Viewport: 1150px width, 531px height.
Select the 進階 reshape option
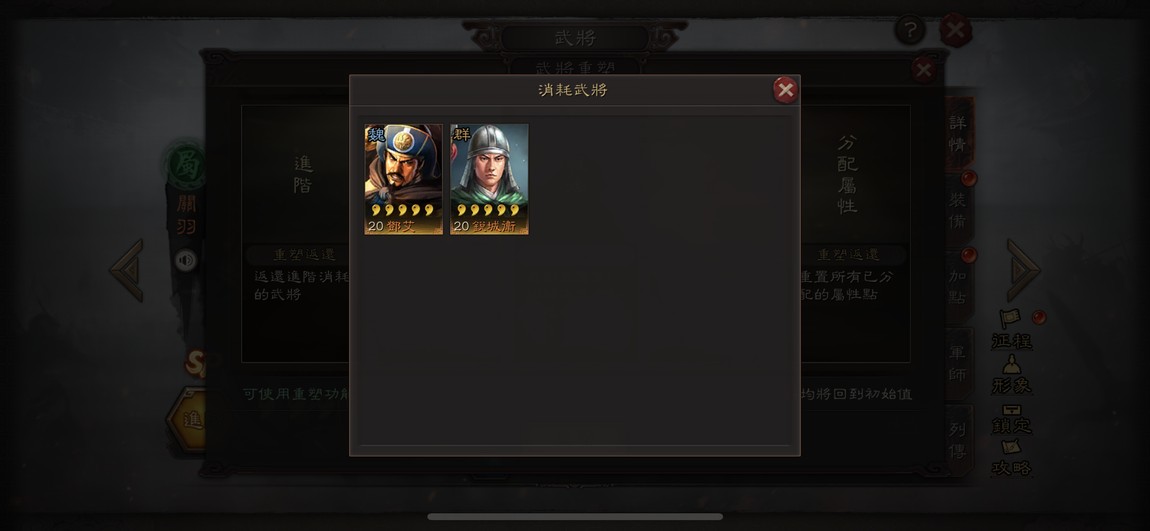(x=302, y=175)
